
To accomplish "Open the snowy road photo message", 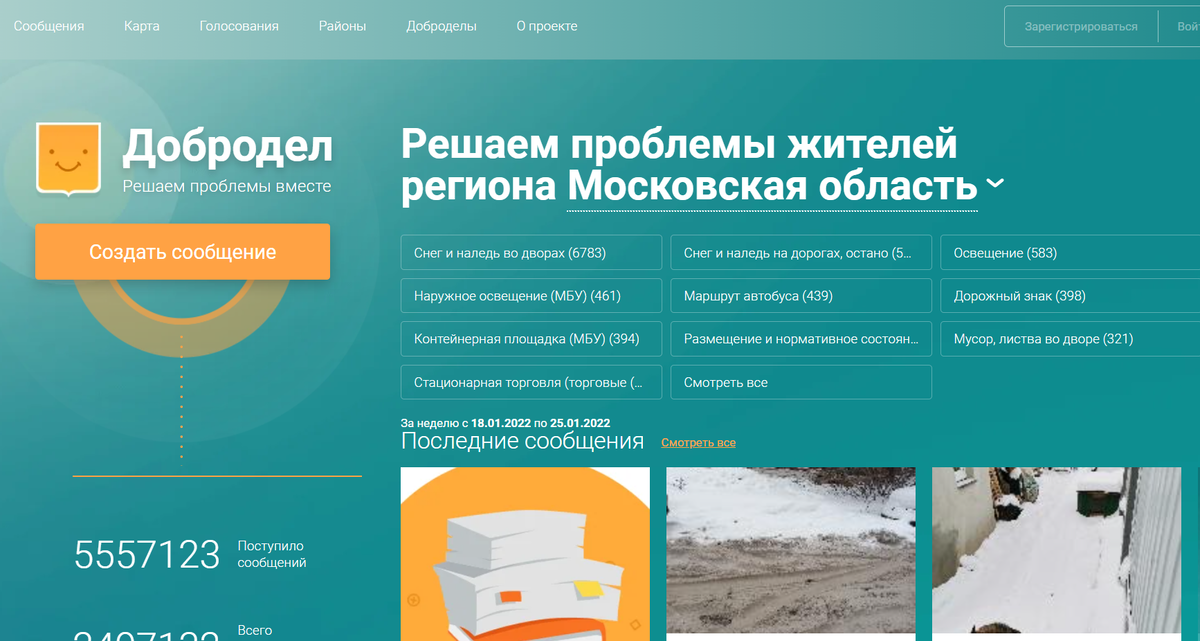I will click(791, 551).
